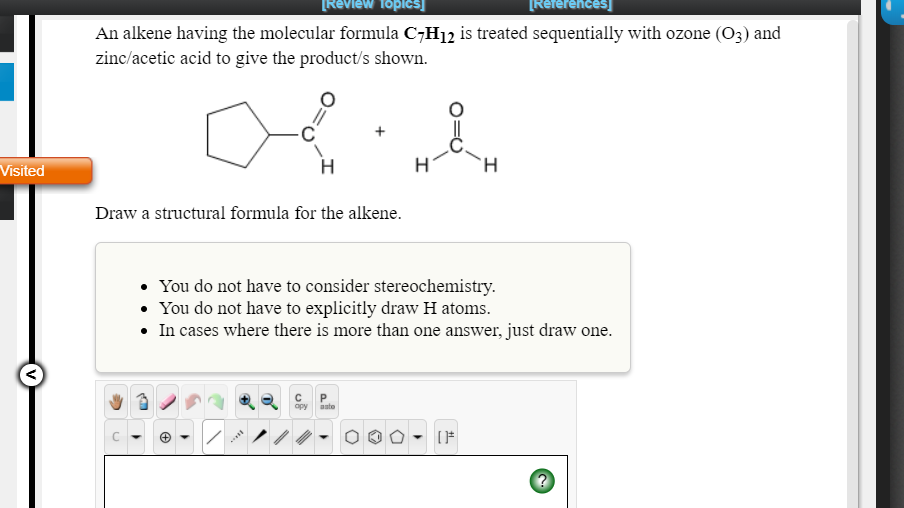Open the bond type dropdown arrow
This screenshot has width=904, height=508.
[x=324, y=437]
